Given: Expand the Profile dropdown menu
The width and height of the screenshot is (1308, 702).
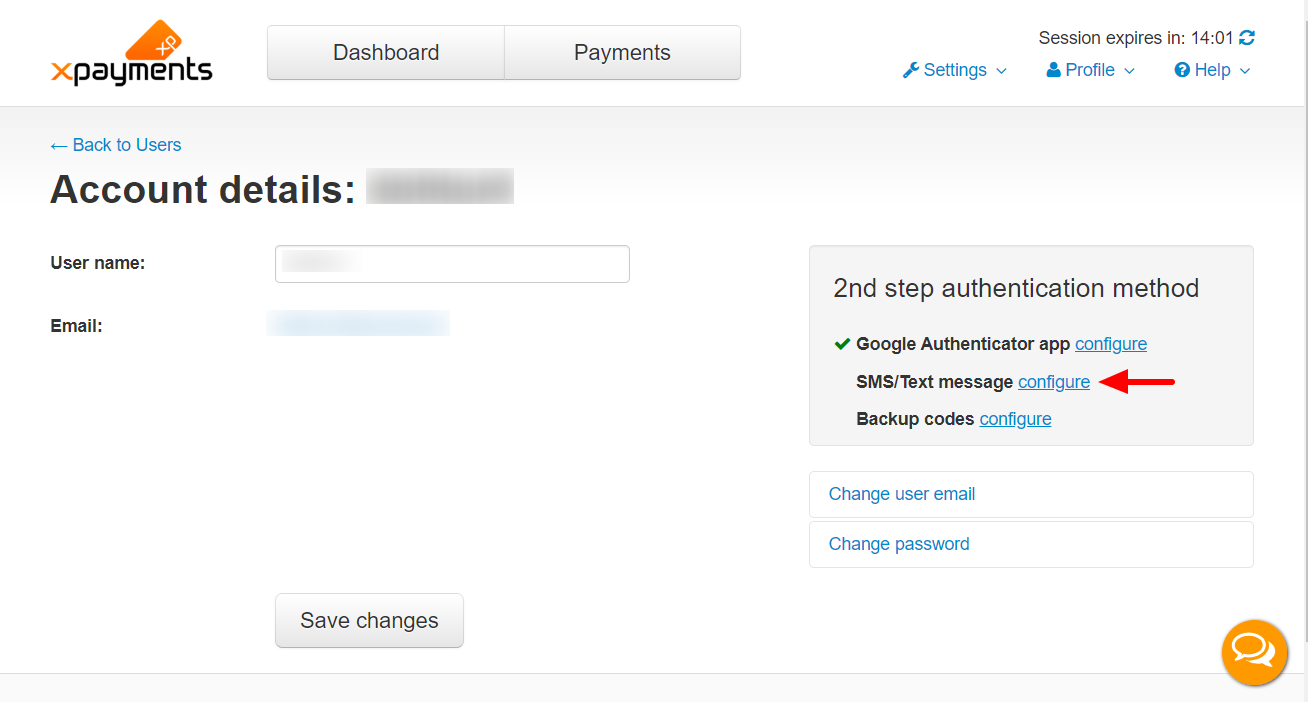Looking at the screenshot, I should coord(1091,70).
